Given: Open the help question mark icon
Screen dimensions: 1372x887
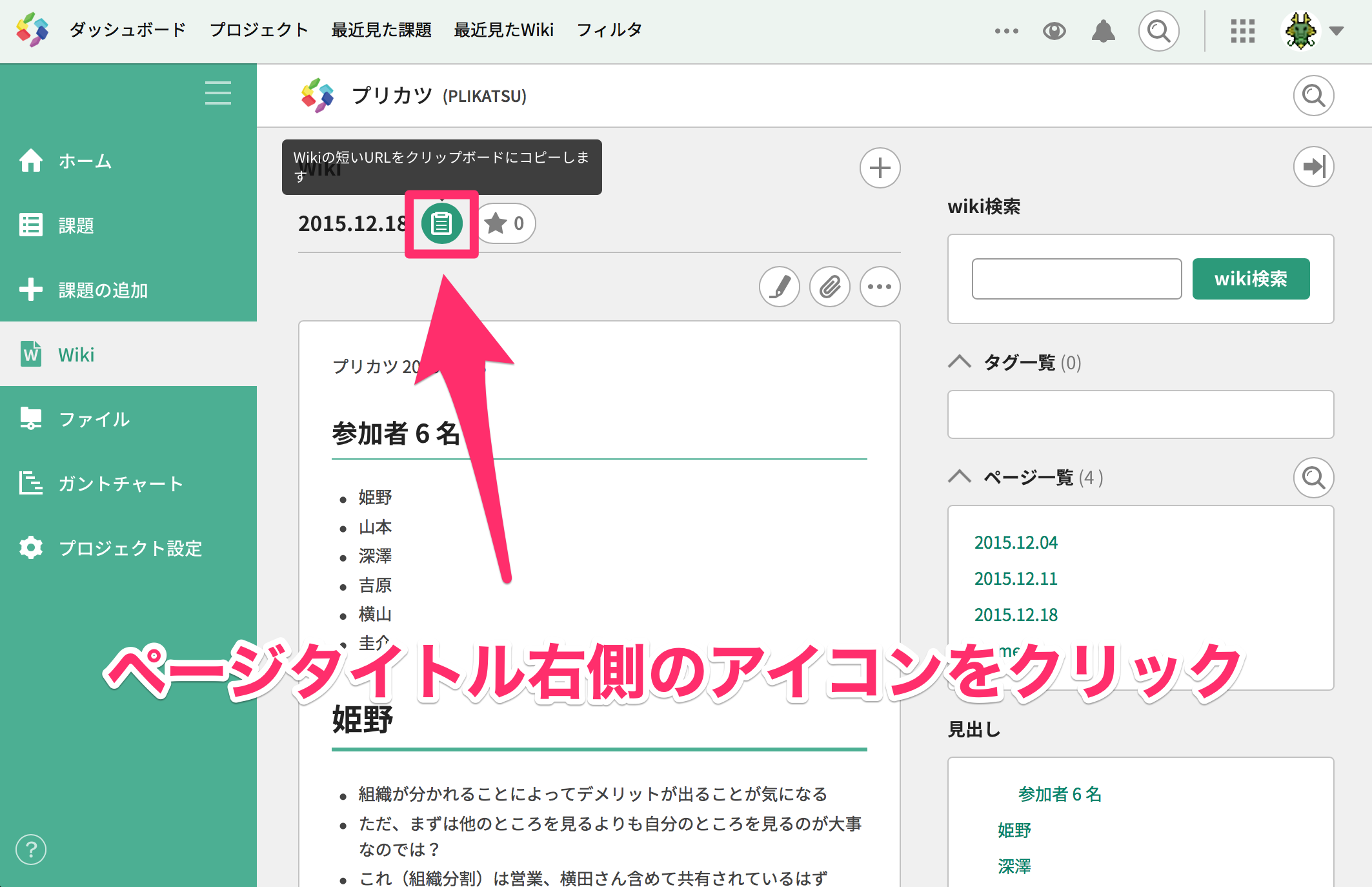Looking at the screenshot, I should 31,850.
